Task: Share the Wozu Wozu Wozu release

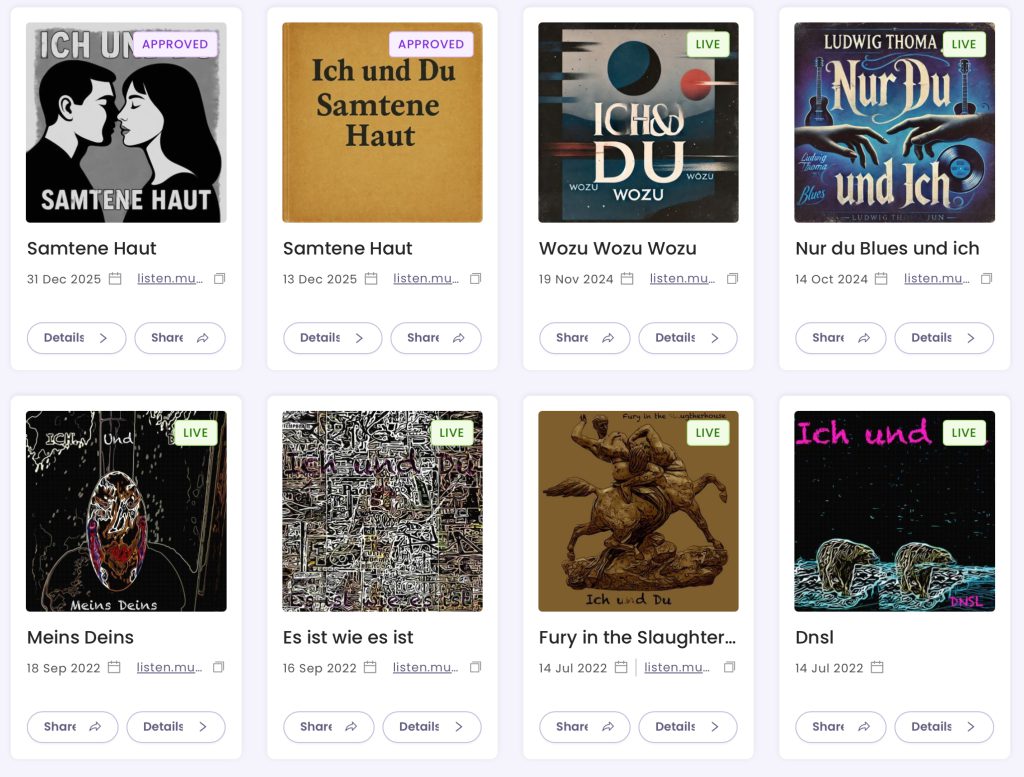Action: pyautogui.click(x=584, y=338)
